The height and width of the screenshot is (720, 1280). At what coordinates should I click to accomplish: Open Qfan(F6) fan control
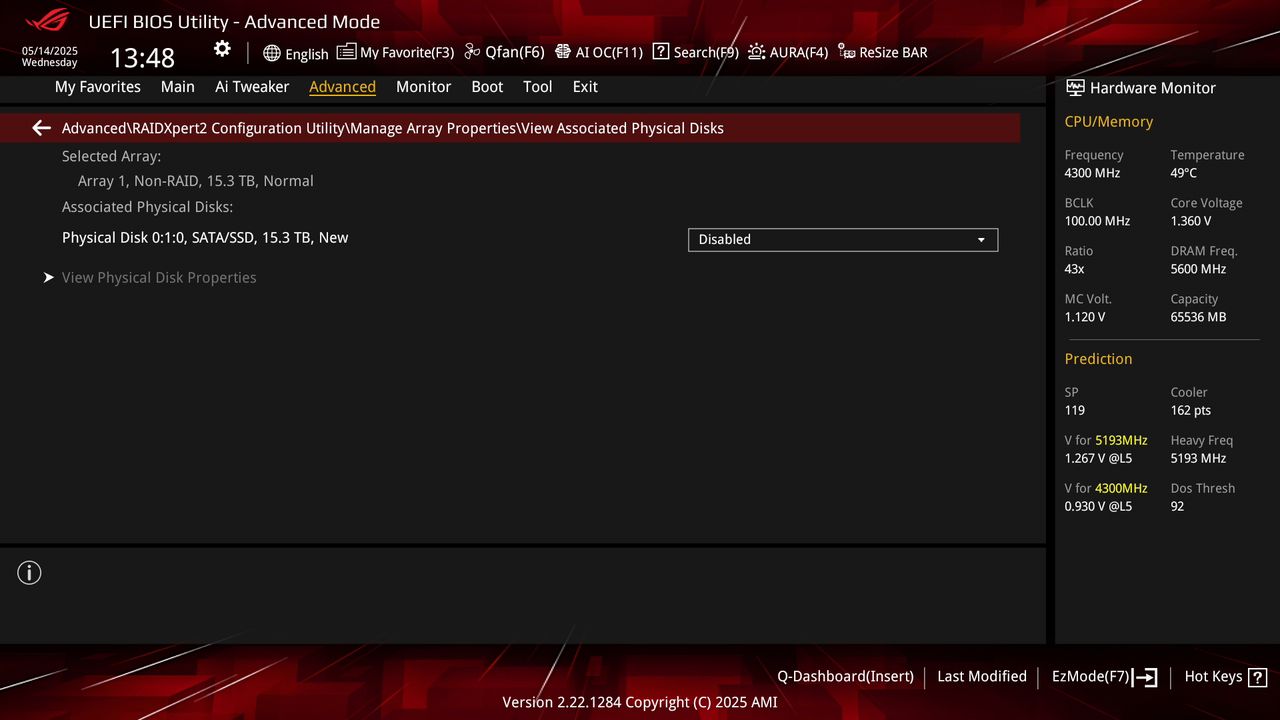tap(505, 52)
